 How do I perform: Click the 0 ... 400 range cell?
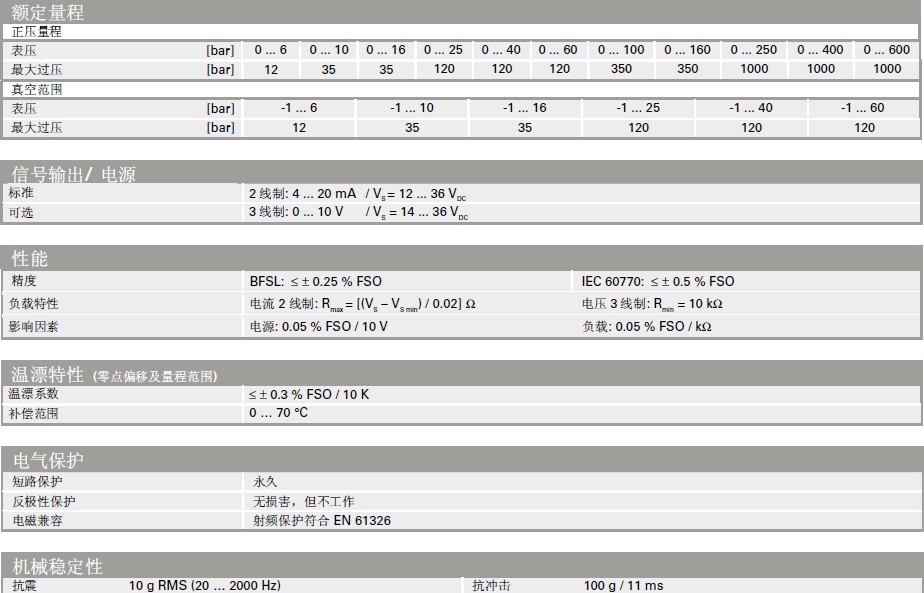(x=820, y=50)
